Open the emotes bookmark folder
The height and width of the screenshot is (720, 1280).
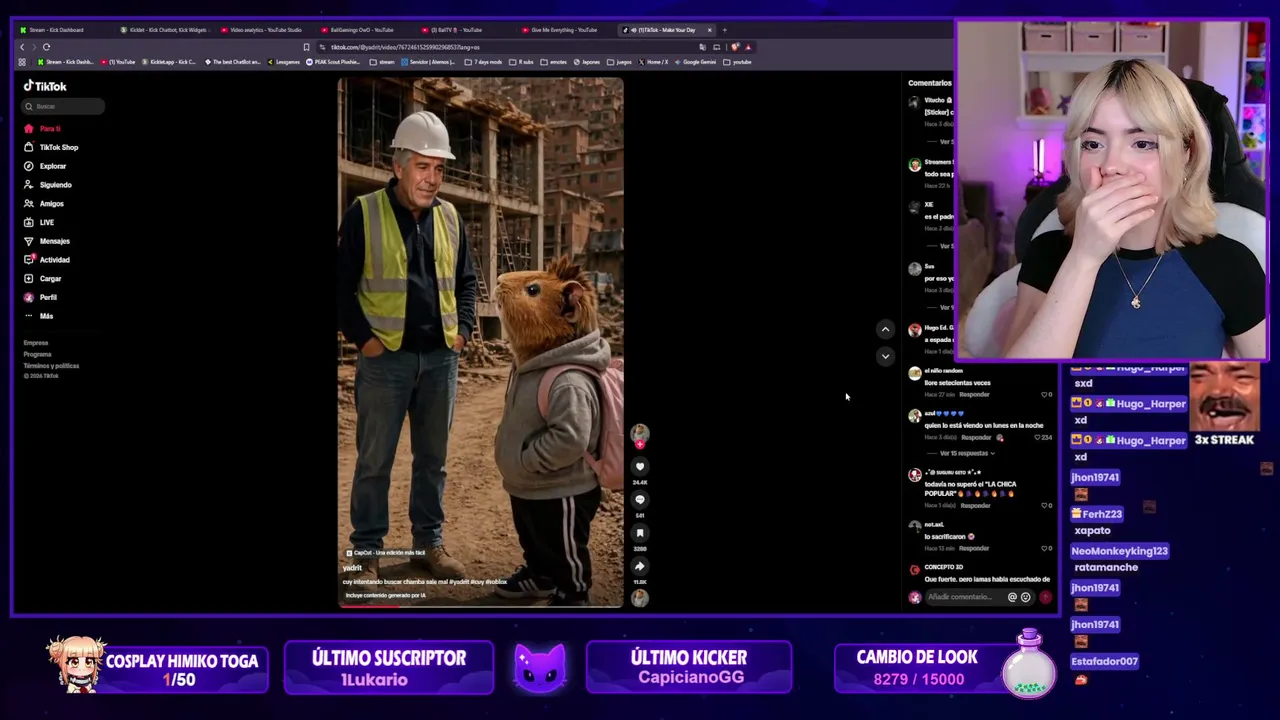click(x=555, y=62)
